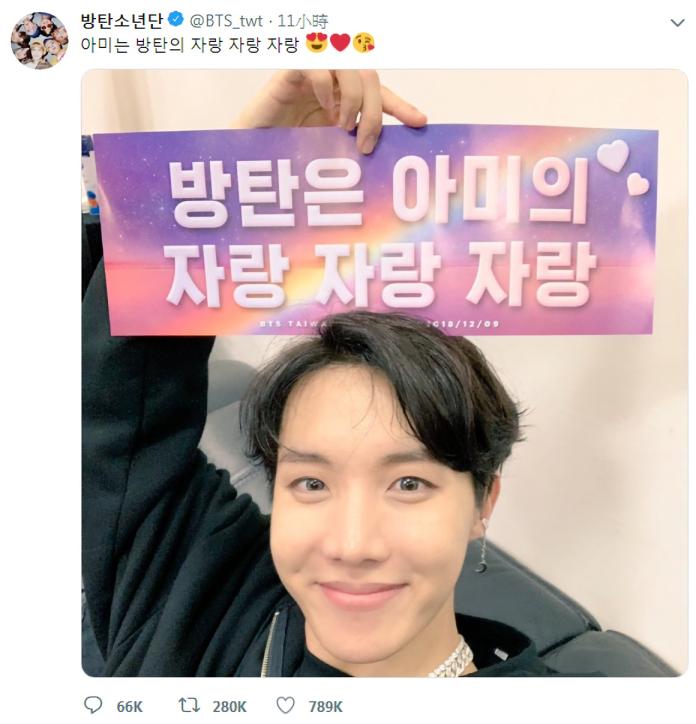
Task: Click the 66K reply count
Action: (x=129, y=706)
